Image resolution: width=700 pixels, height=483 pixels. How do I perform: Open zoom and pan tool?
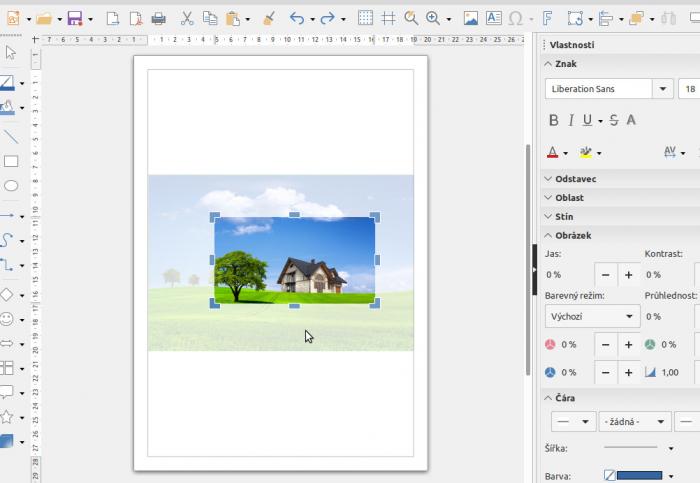(411, 19)
